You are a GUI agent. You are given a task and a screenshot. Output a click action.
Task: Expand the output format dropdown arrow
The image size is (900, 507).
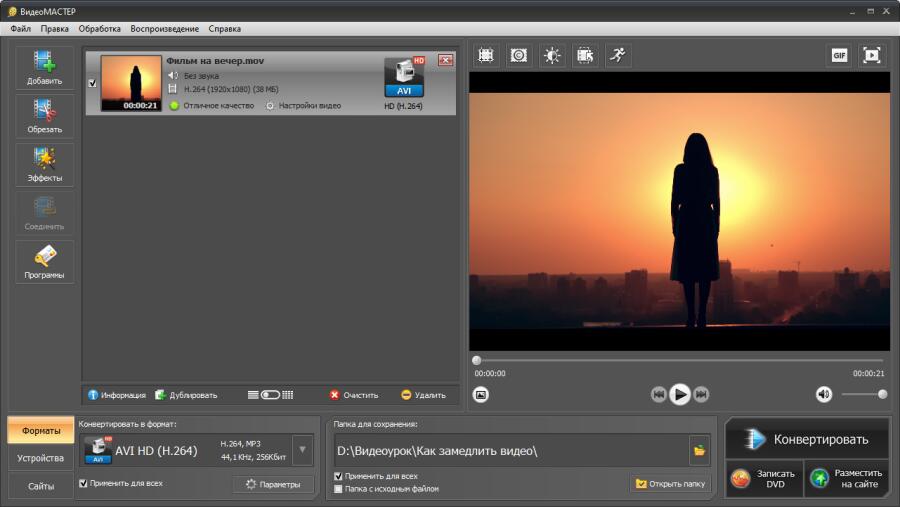click(302, 450)
